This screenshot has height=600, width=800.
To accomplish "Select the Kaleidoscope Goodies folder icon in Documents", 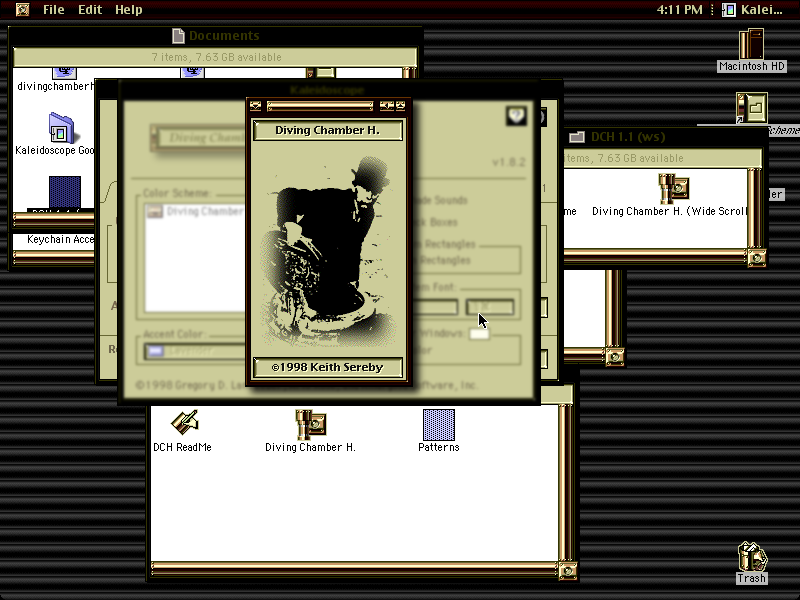I will point(62,128).
